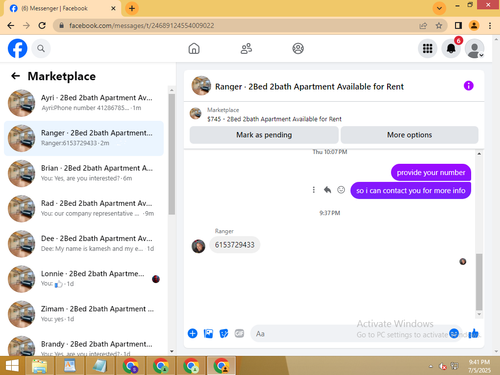Open Lonnie apartment conversation
This screenshot has width=500, height=375.
point(84,279)
